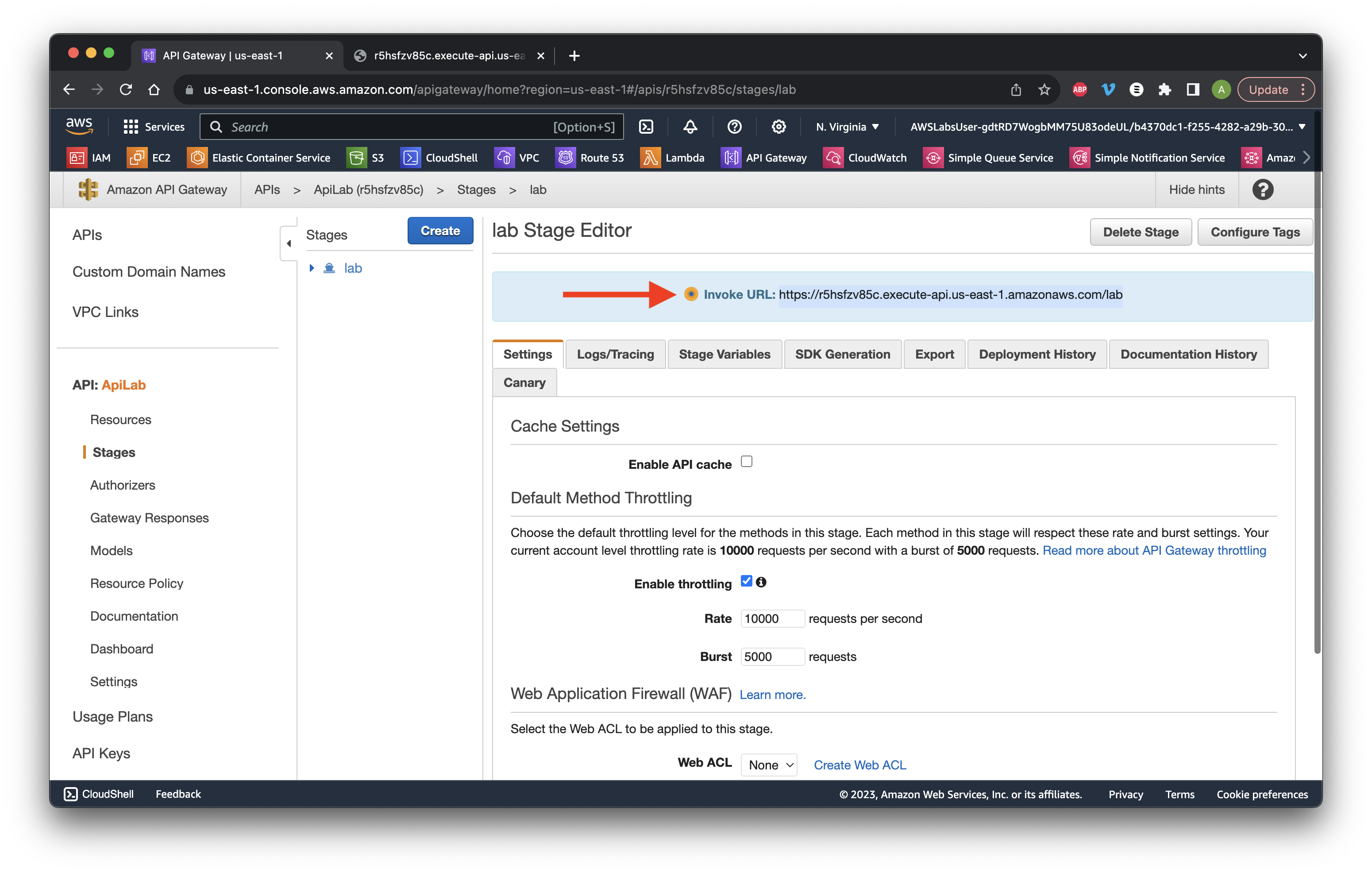Viewport: 1372px width, 873px height.
Task: Open the VPC shortcut icon
Action: [x=504, y=158]
